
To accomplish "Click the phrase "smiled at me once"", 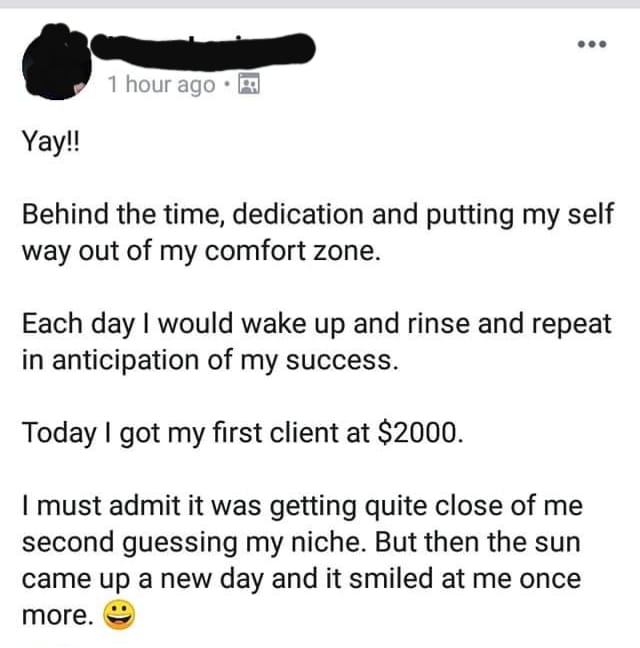I will point(465,578).
